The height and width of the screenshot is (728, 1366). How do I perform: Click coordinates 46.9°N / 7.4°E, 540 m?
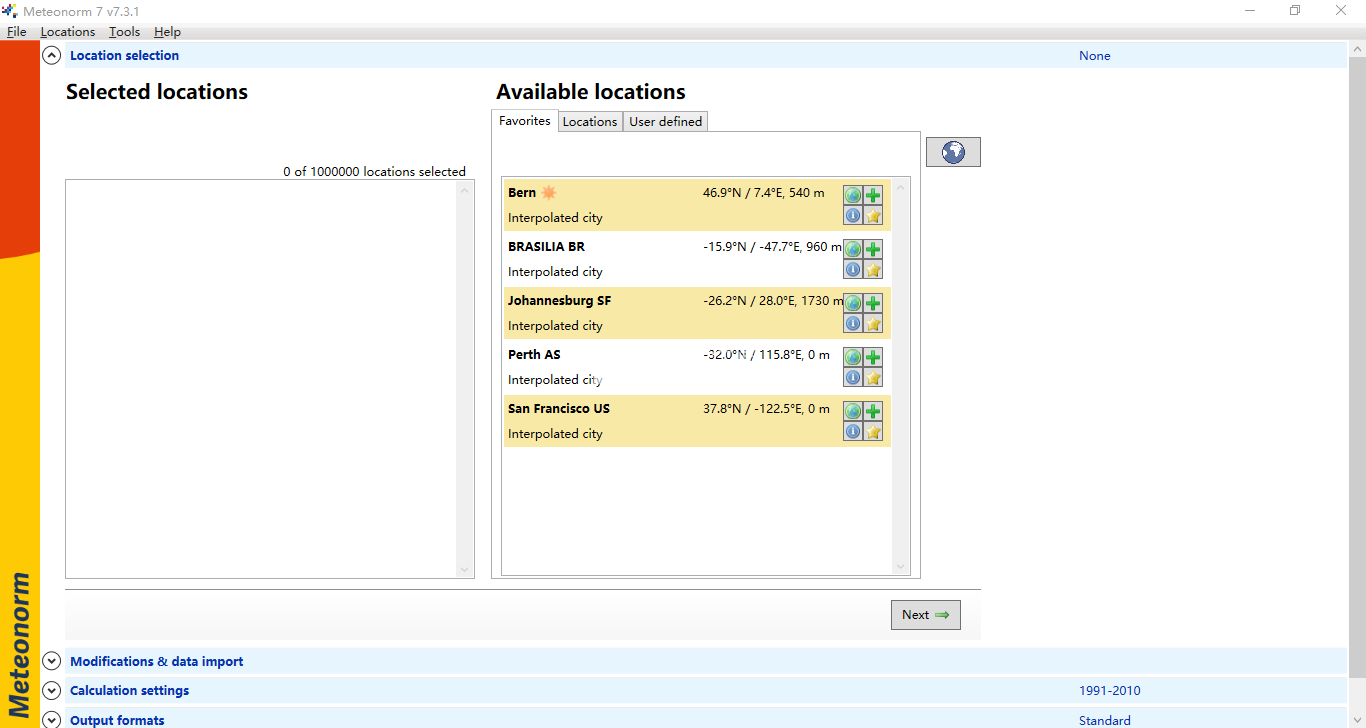tap(764, 193)
